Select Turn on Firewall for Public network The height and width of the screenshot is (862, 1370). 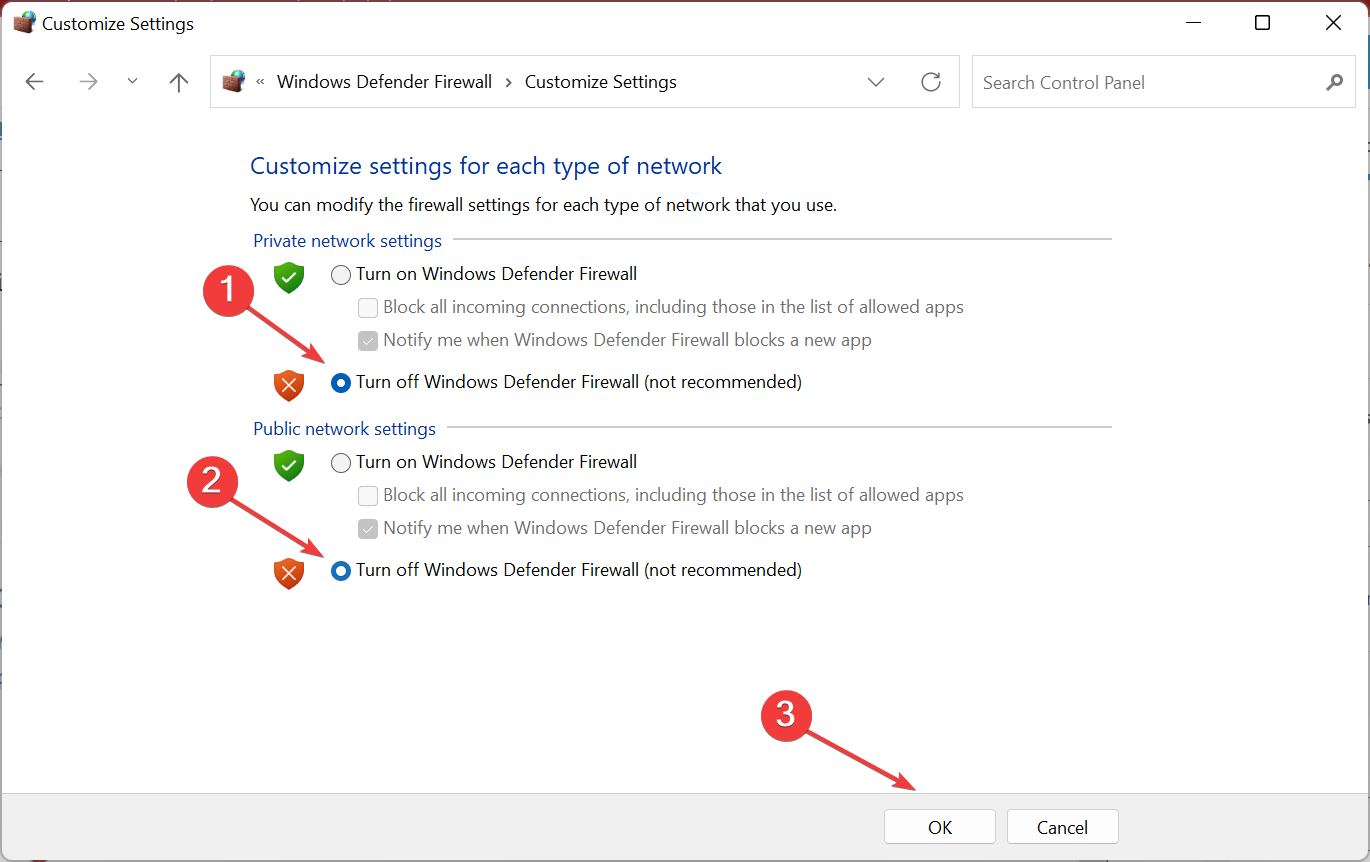tap(341, 463)
